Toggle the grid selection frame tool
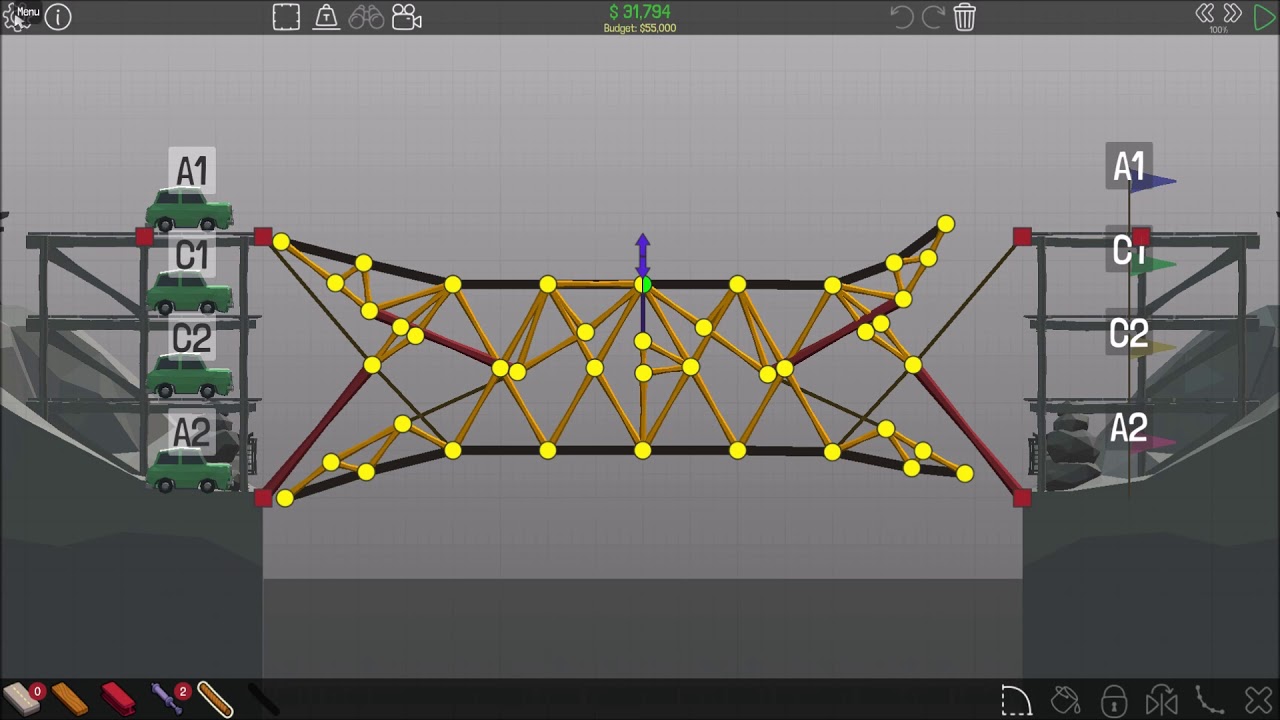1280x720 pixels. coord(286,17)
